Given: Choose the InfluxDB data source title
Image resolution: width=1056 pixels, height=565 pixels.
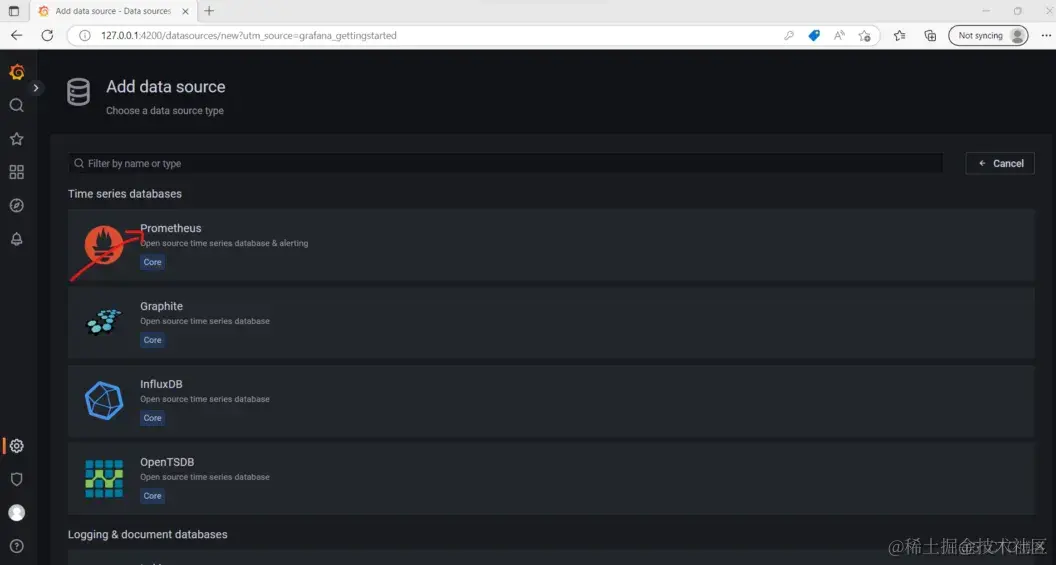Looking at the screenshot, I should point(161,385).
